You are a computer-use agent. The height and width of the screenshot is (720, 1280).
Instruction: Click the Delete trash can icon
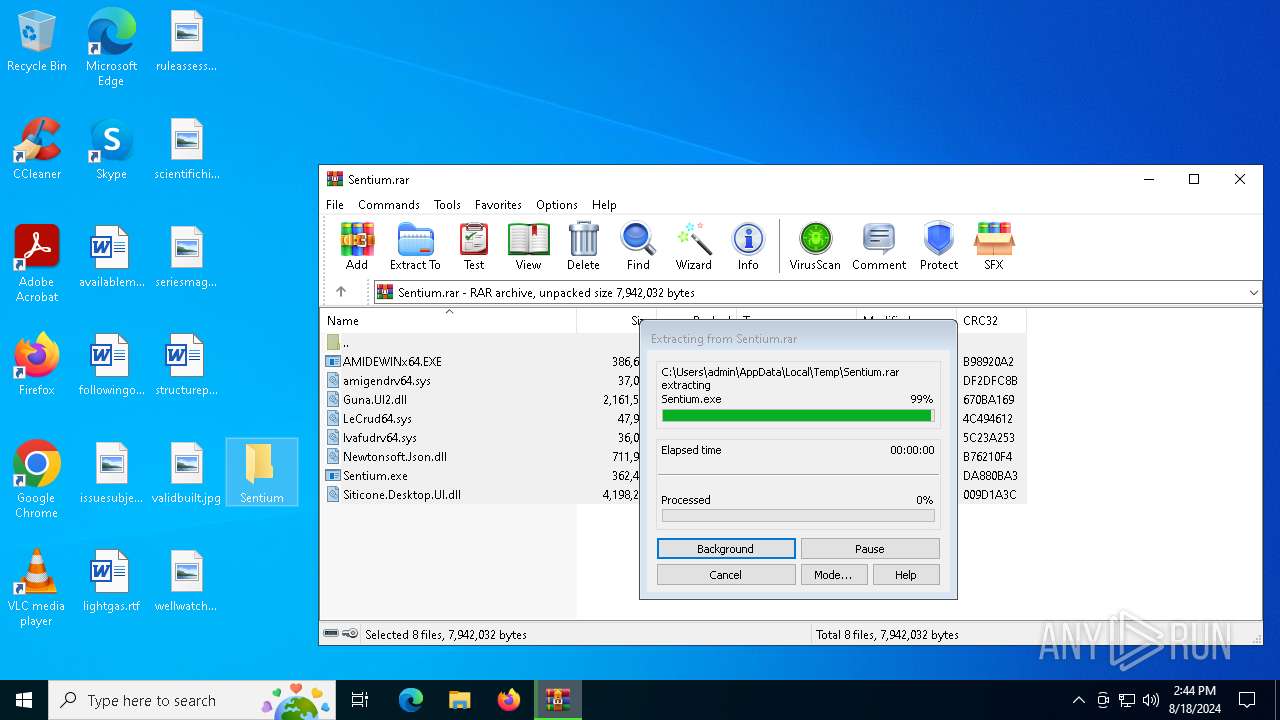pyautogui.click(x=583, y=246)
